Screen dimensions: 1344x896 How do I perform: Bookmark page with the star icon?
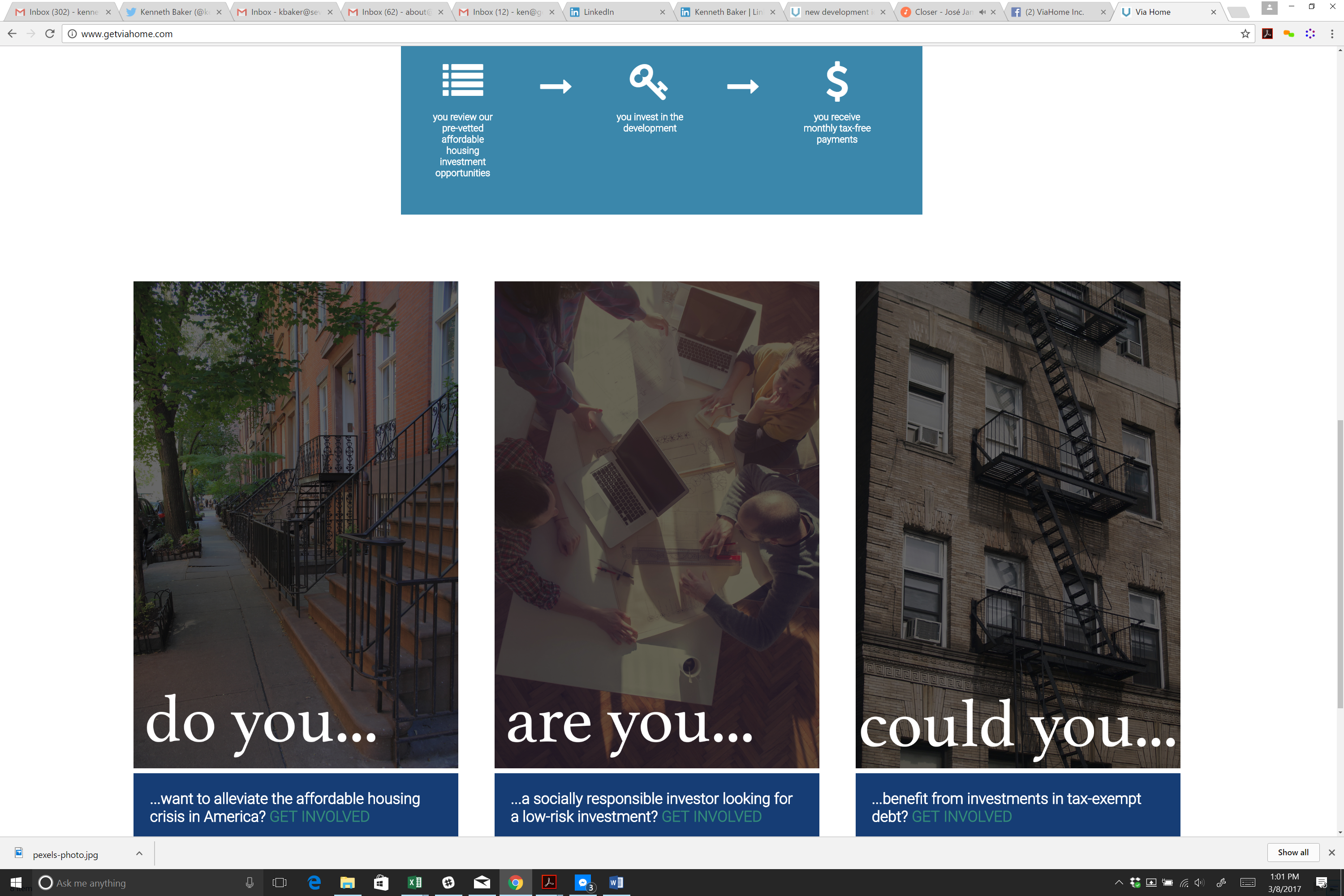pyautogui.click(x=1245, y=34)
